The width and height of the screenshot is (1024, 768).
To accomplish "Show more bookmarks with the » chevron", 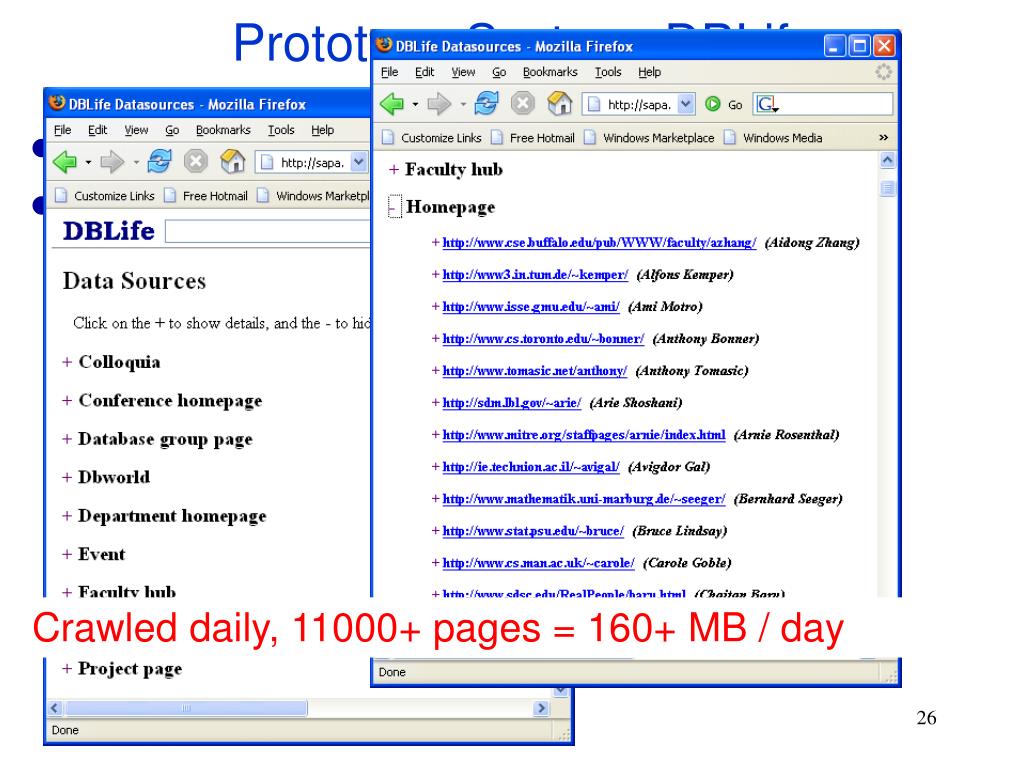I will pyautogui.click(x=884, y=137).
